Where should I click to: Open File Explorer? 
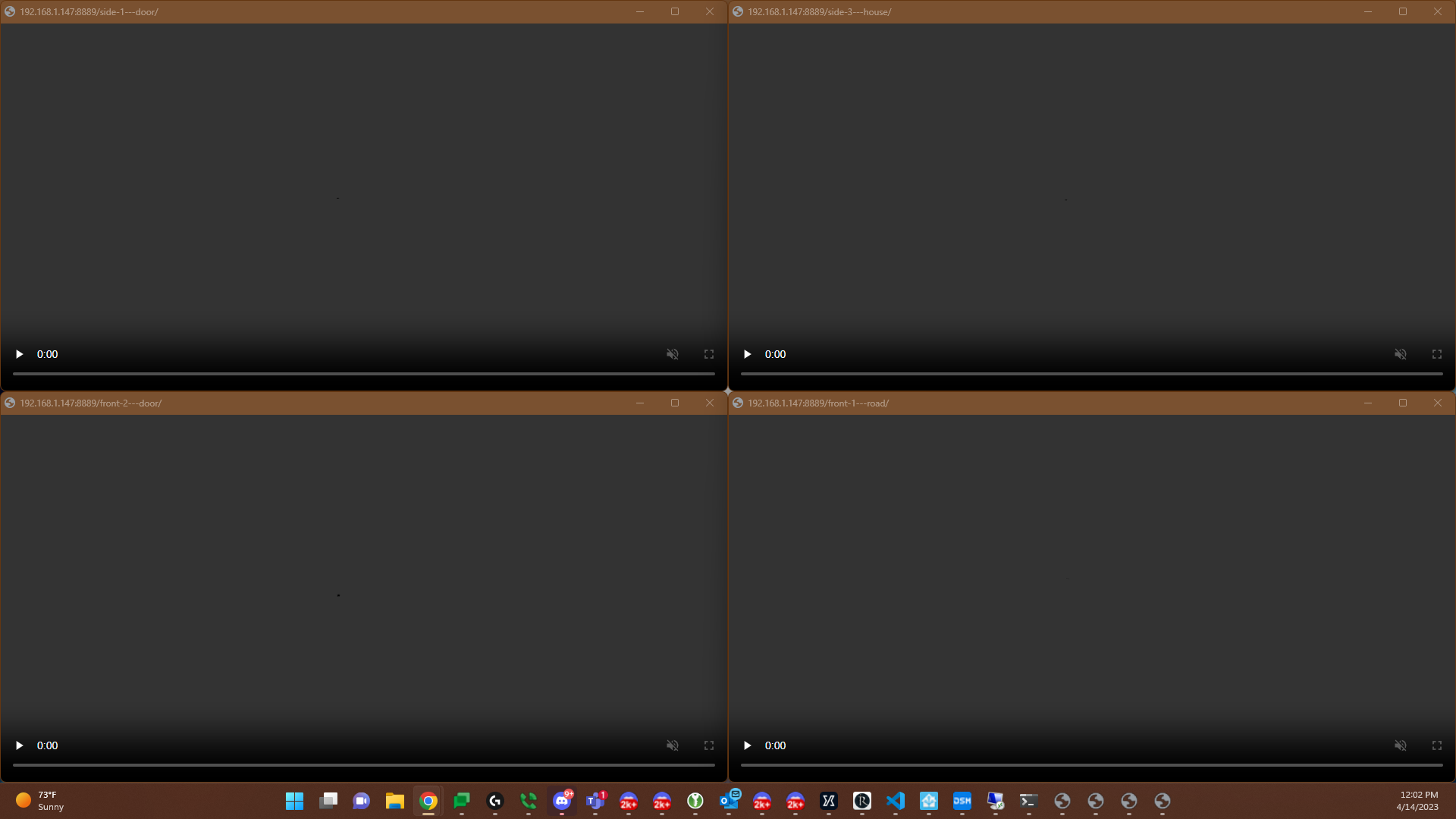click(x=394, y=802)
